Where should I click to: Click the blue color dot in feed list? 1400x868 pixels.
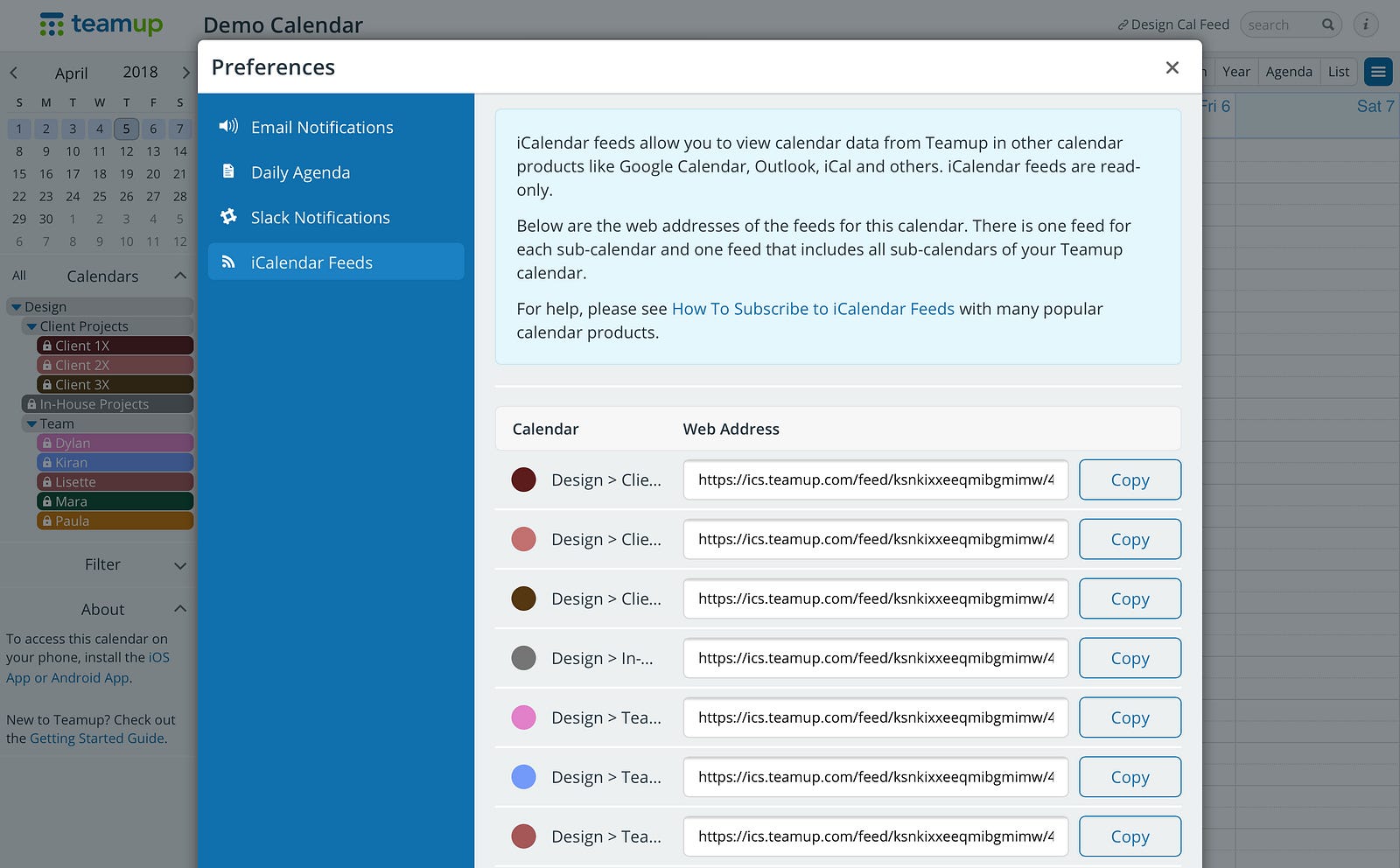[523, 777]
